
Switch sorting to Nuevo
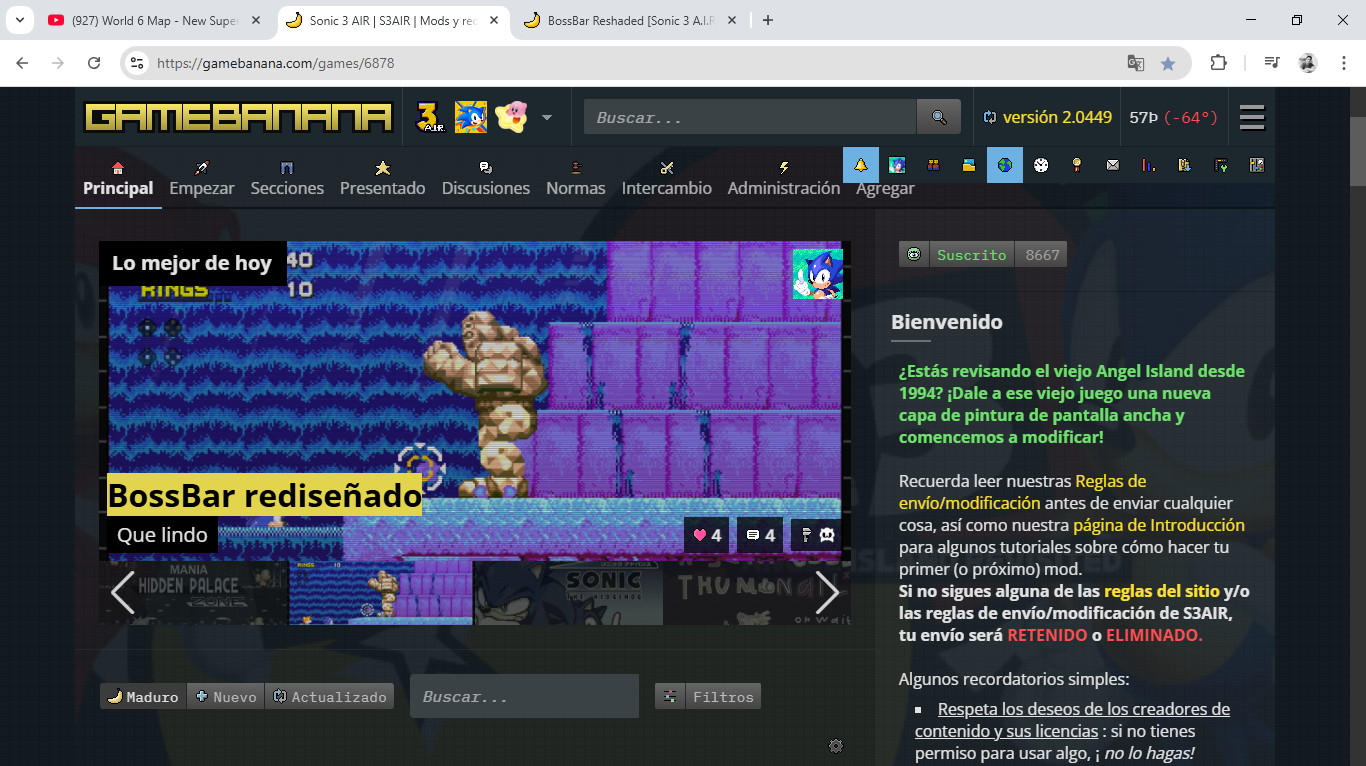pos(226,697)
